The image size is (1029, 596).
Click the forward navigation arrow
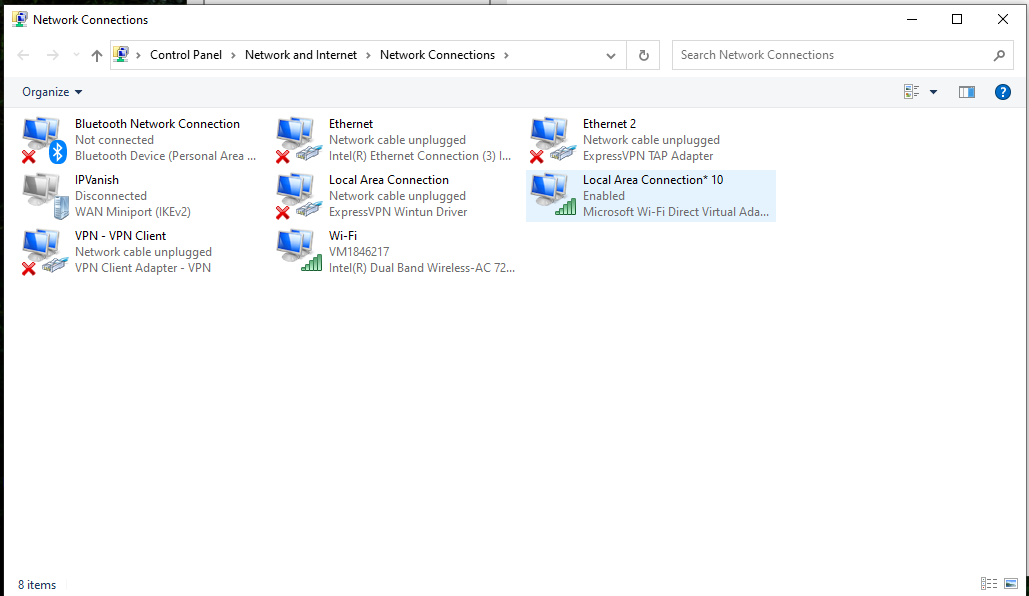click(52, 55)
